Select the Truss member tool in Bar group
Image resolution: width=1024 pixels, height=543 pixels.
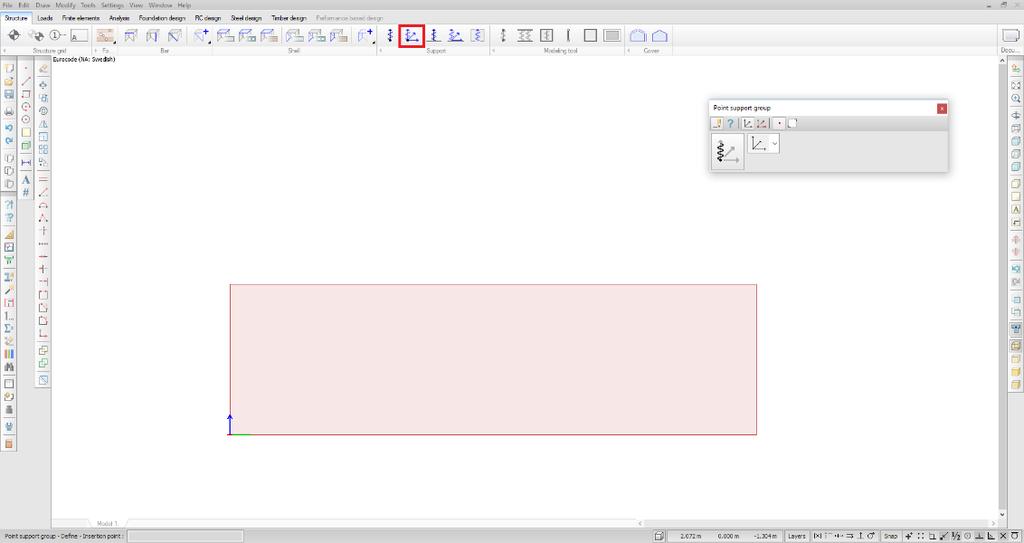pos(175,35)
